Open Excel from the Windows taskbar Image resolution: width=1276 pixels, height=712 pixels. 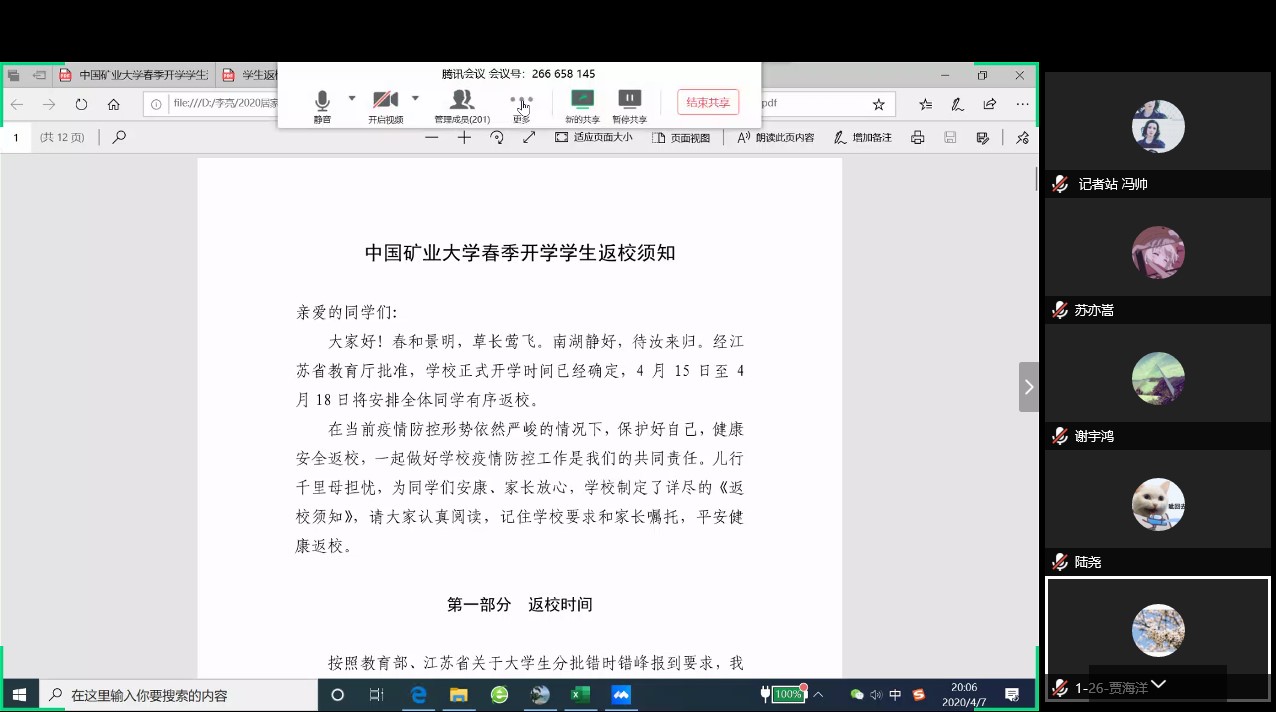point(580,695)
